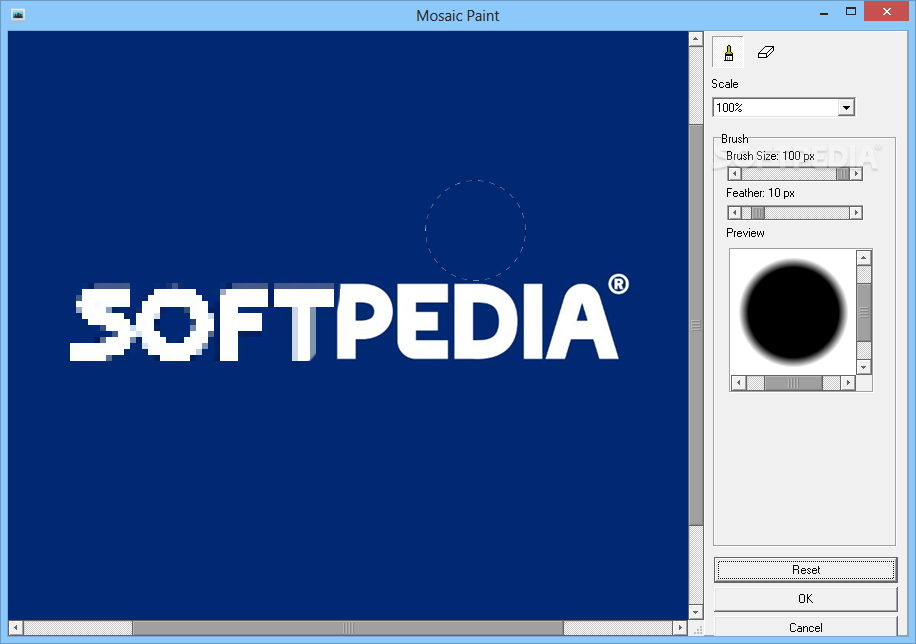
Task: Click the canvas horizontal scrollbar thumb
Action: tap(348, 628)
